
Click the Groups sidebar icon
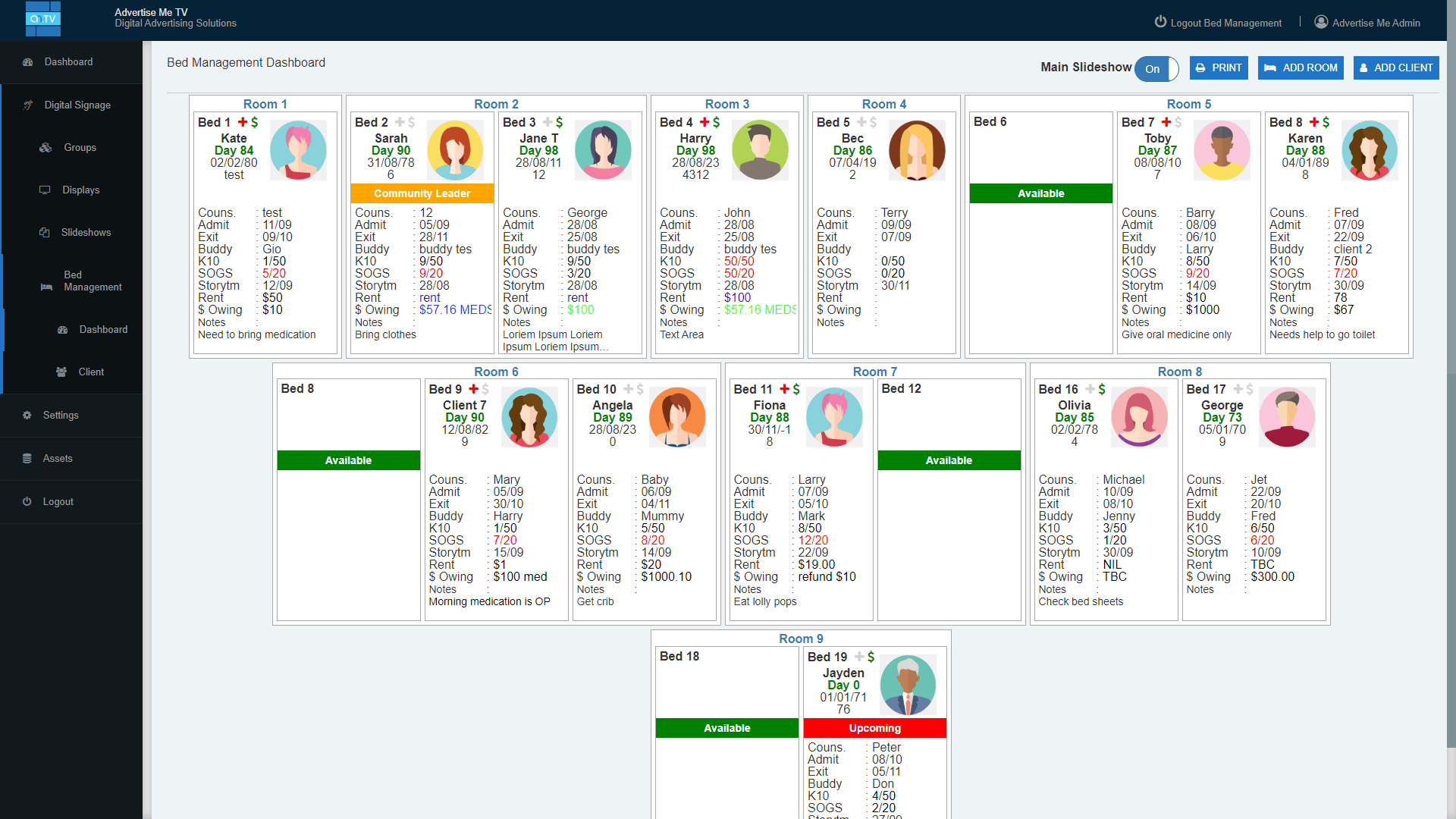point(45,147)
